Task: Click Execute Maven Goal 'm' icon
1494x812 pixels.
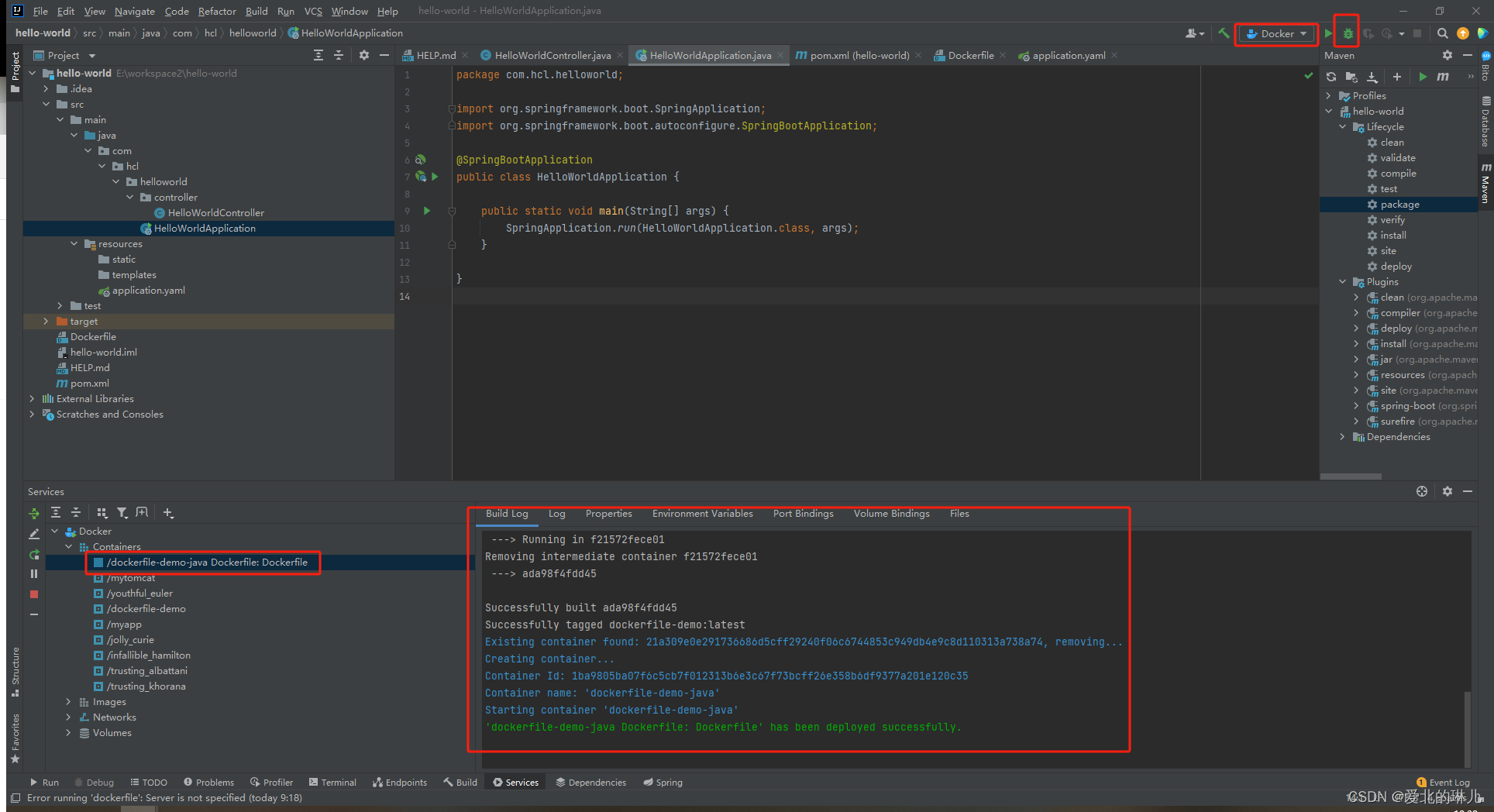Action: click(x=1443, y=77)
